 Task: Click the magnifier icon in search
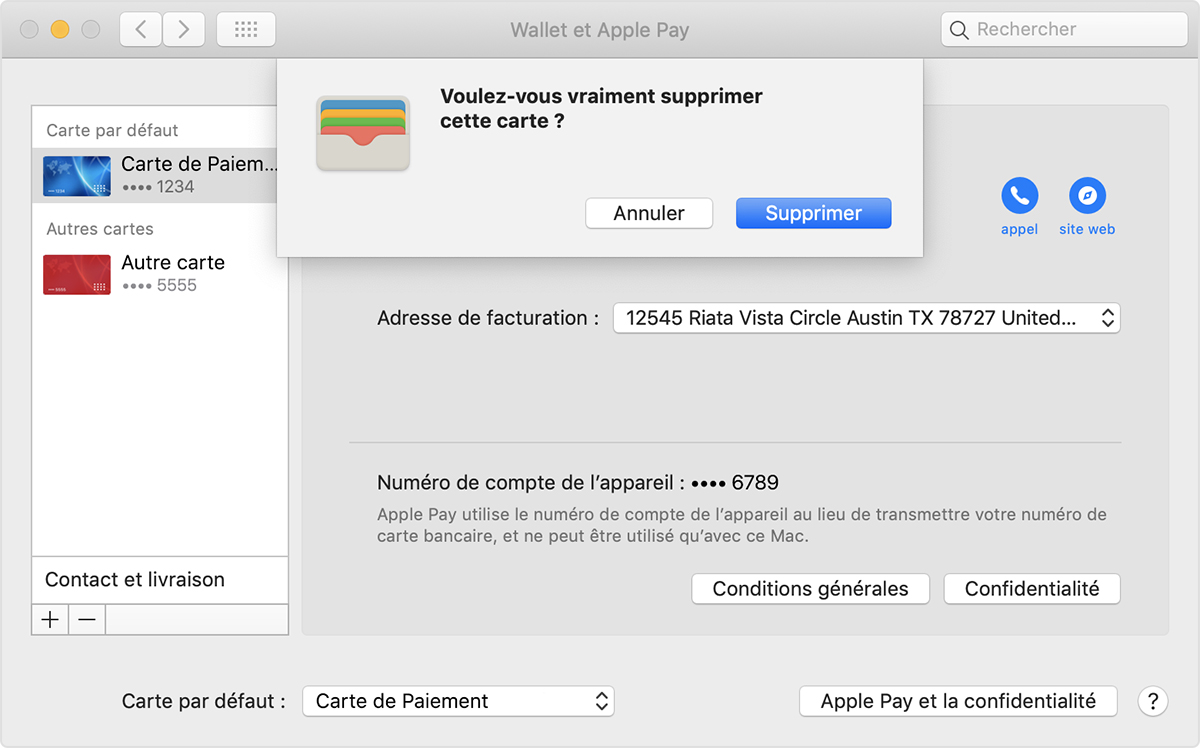[x=959, y=30]
